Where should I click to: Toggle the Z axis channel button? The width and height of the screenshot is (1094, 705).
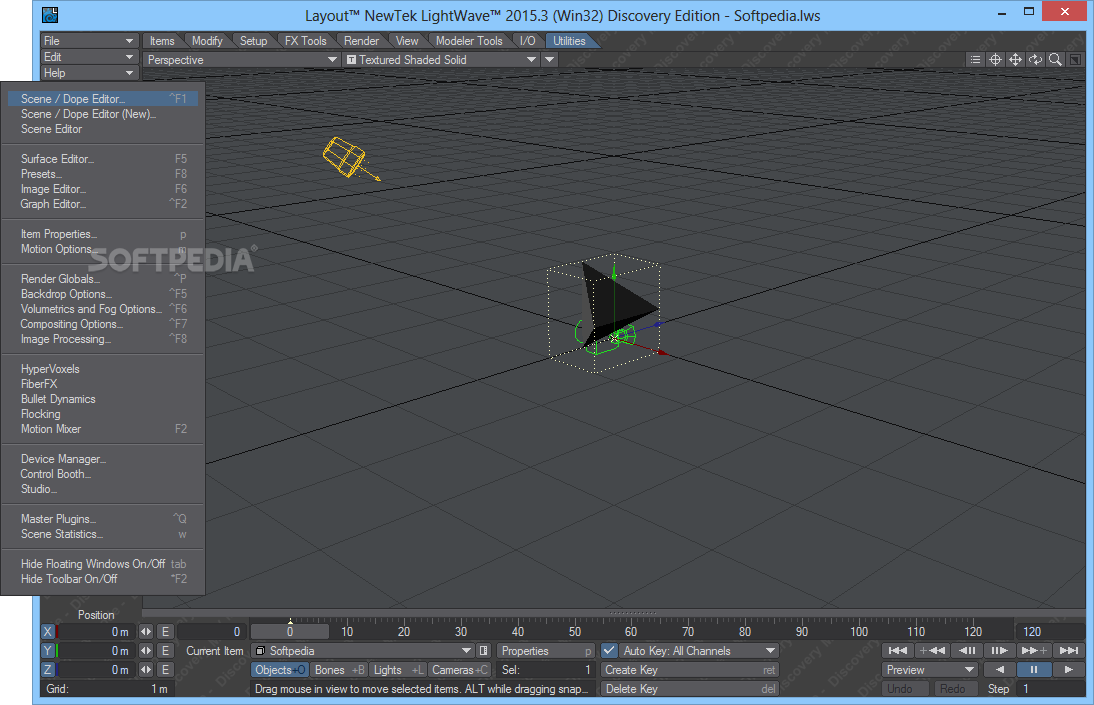point(47,669)
